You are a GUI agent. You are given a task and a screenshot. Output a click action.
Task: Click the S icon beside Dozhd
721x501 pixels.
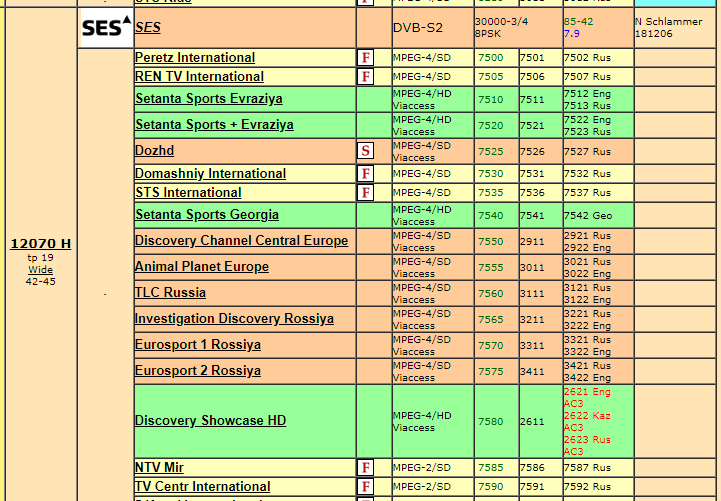[366, 151]
